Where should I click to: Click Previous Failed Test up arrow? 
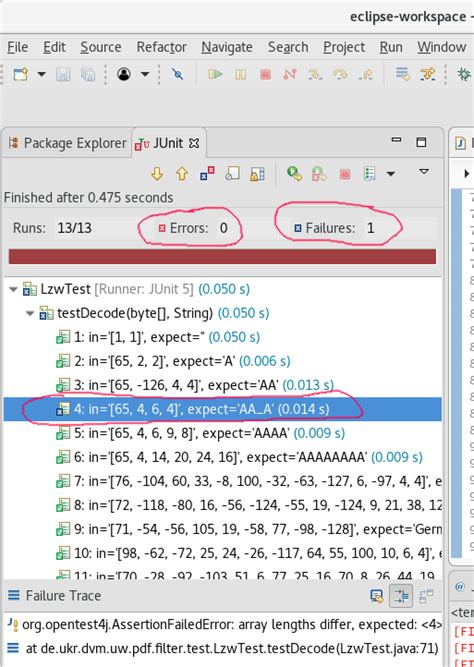[182, 174]
